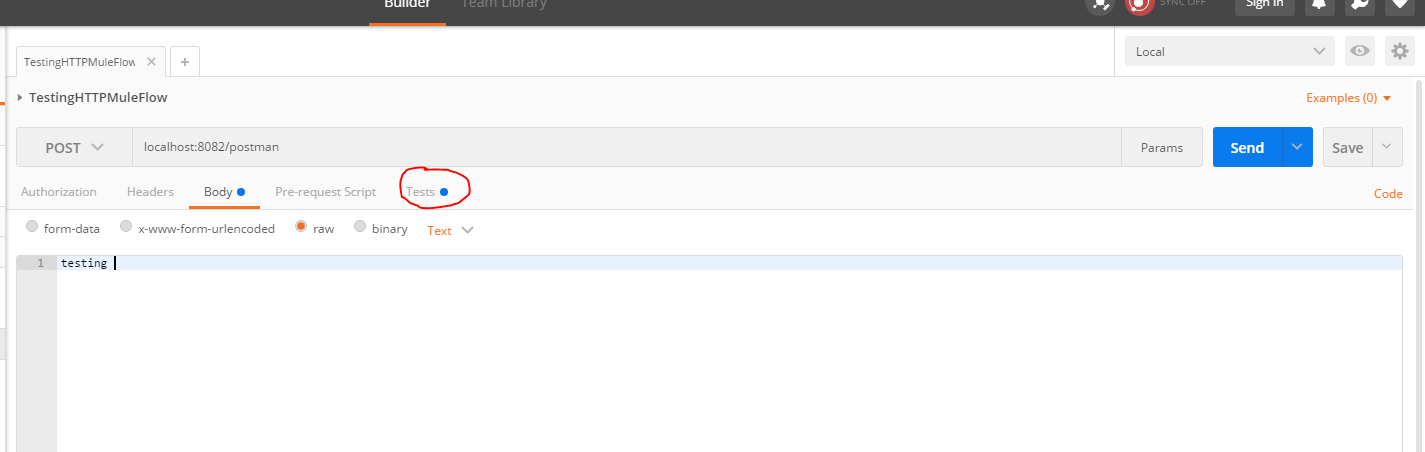Switch to the Headers tab

click(x=150, y=191)
